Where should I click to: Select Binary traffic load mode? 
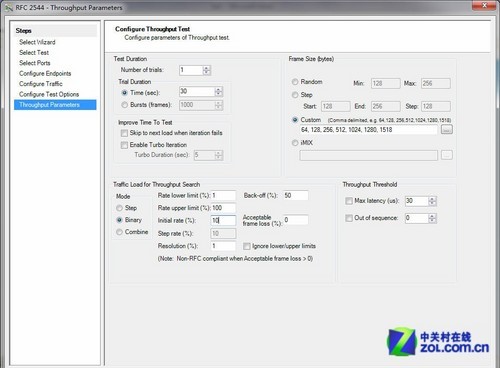[x=119, y=220]
